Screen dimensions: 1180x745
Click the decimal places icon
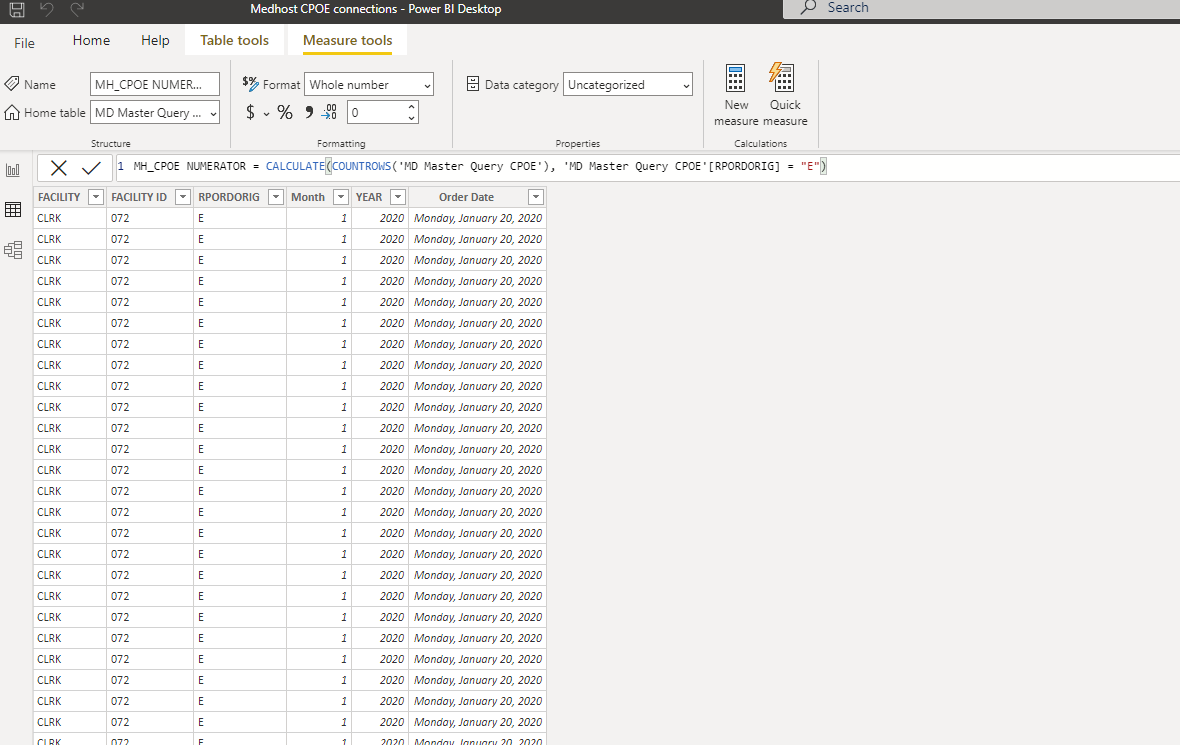point(329,112)
